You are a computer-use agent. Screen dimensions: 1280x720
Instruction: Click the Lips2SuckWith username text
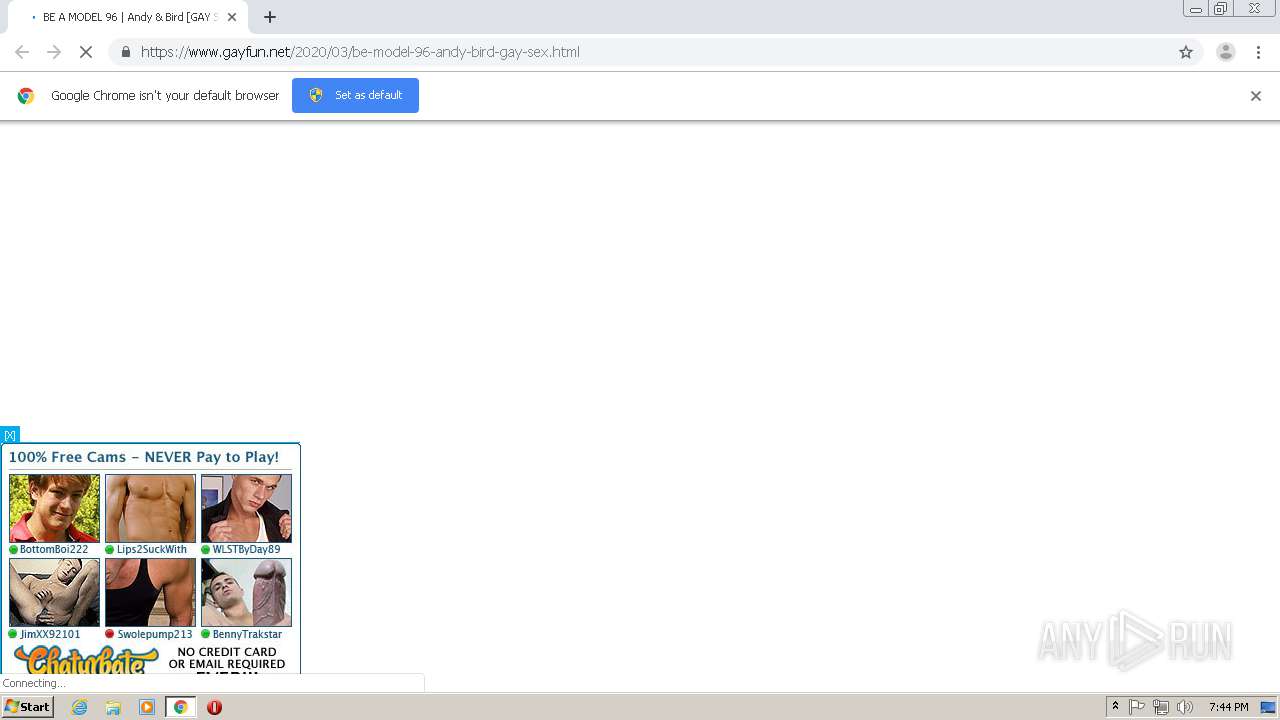point(152,550)
